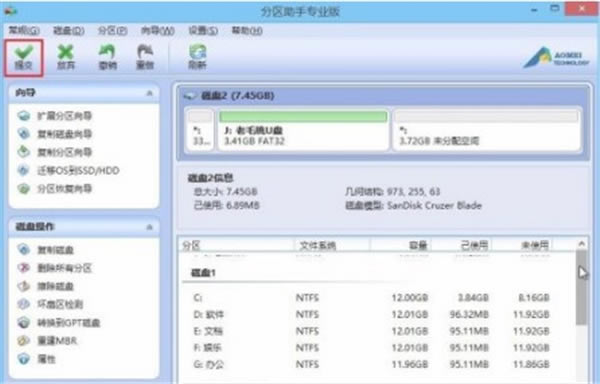Click the partition list scrollbar up arrow
The height and width of the screenshot is (384, 600).
581,244
